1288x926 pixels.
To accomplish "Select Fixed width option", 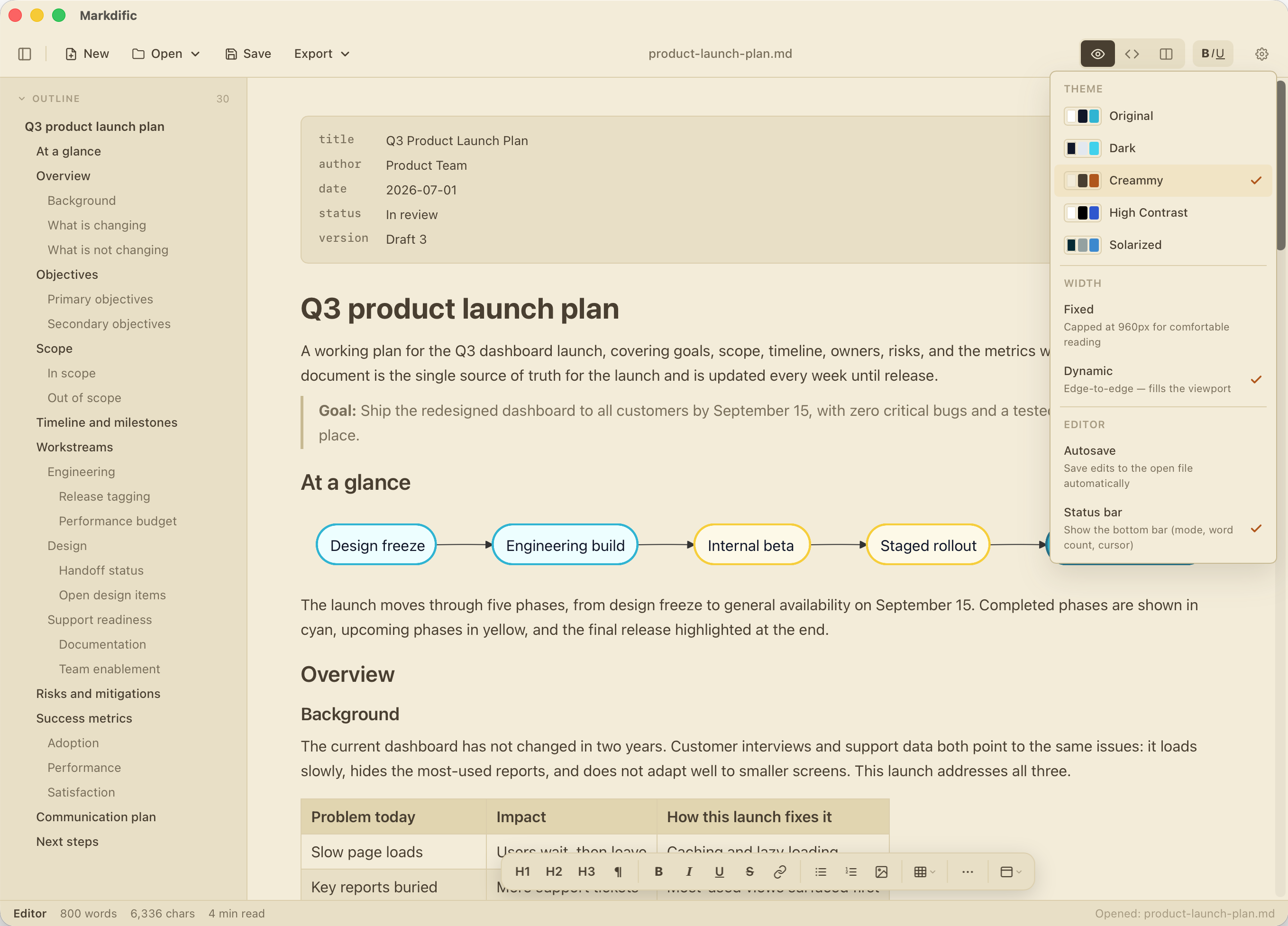I will tap(1162, 325).
